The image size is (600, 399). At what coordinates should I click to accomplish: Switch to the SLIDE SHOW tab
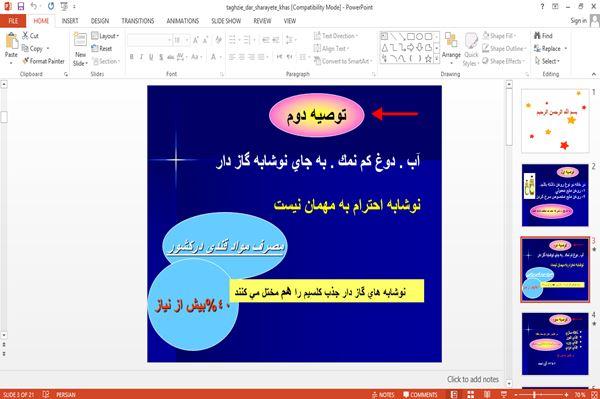click(x=226, y=21)
